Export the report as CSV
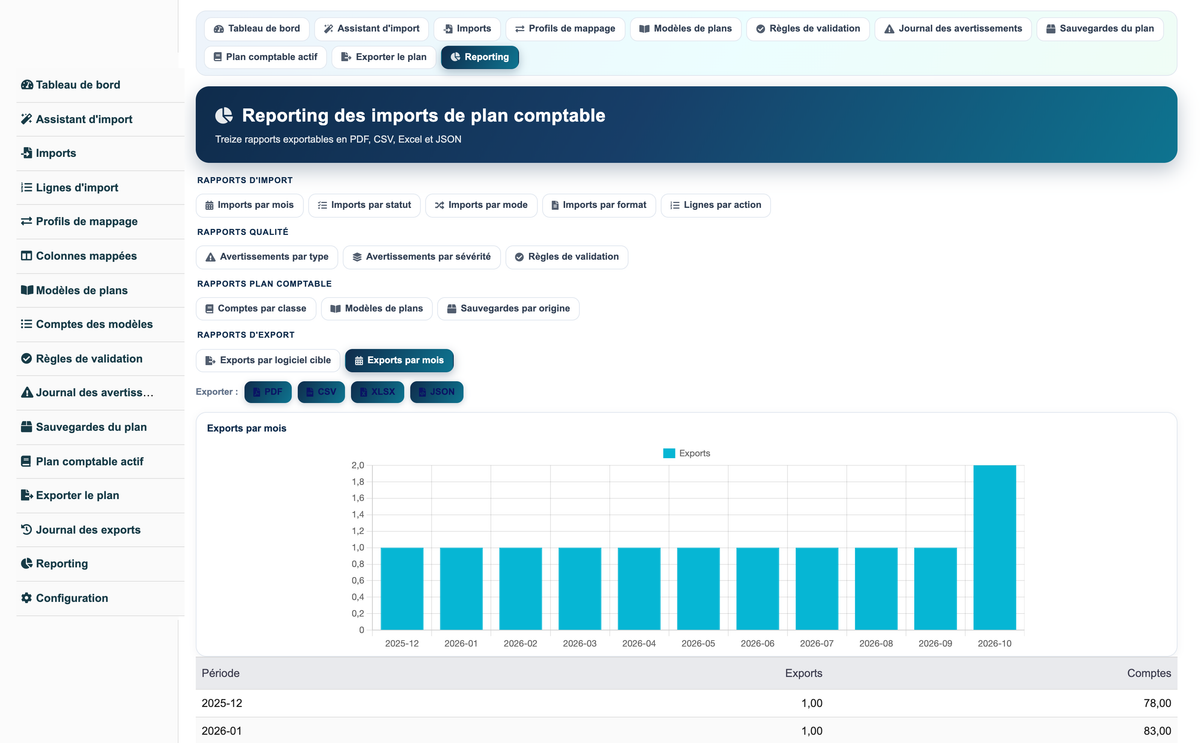This screenshot has width=1200, height=743. [321, 392]
